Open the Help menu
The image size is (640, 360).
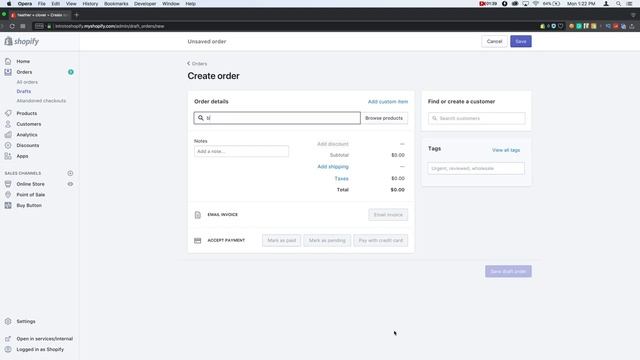click(190, 4)
